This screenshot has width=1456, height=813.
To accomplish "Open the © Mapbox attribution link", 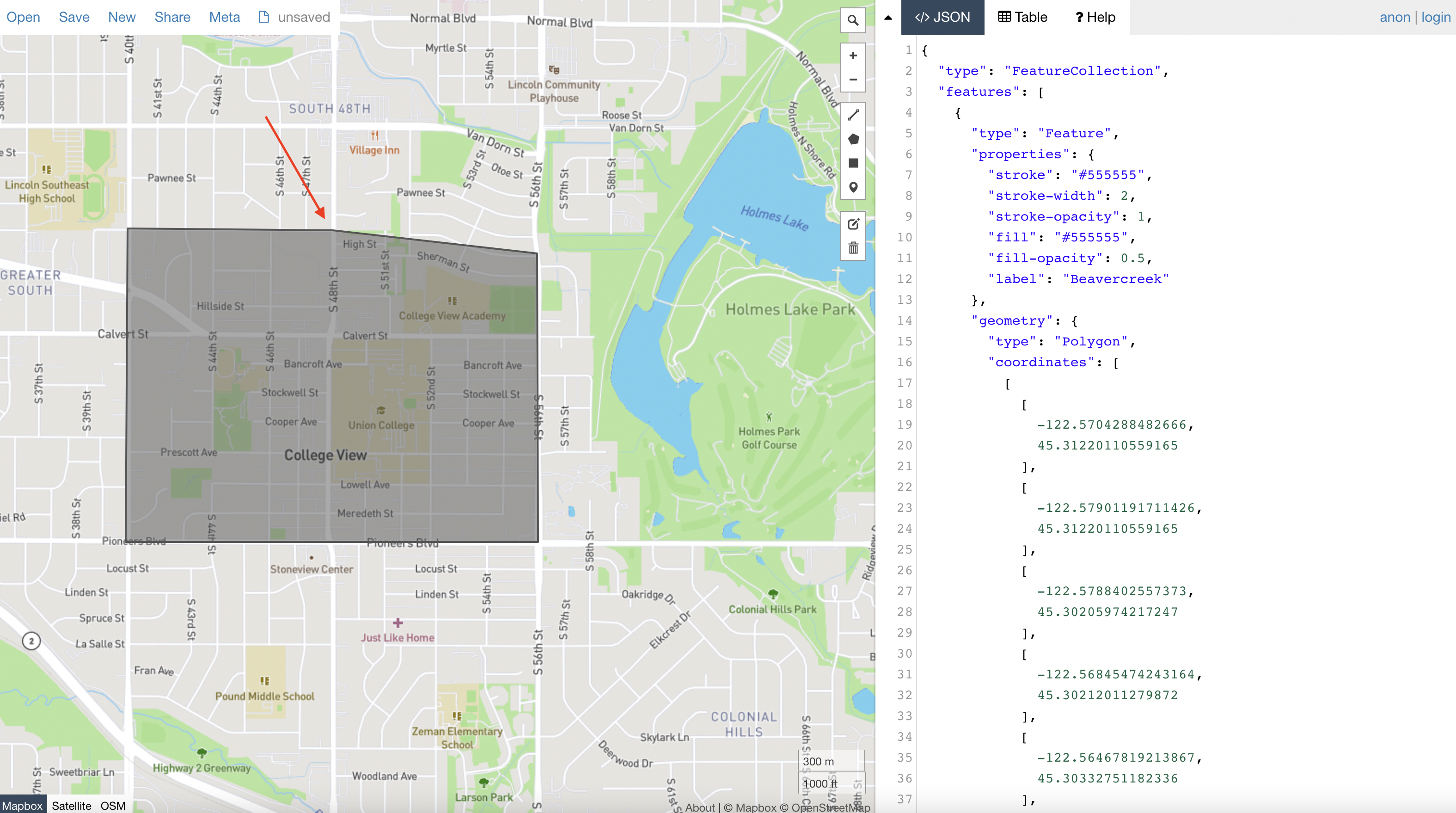I will (x=750, y=807).
